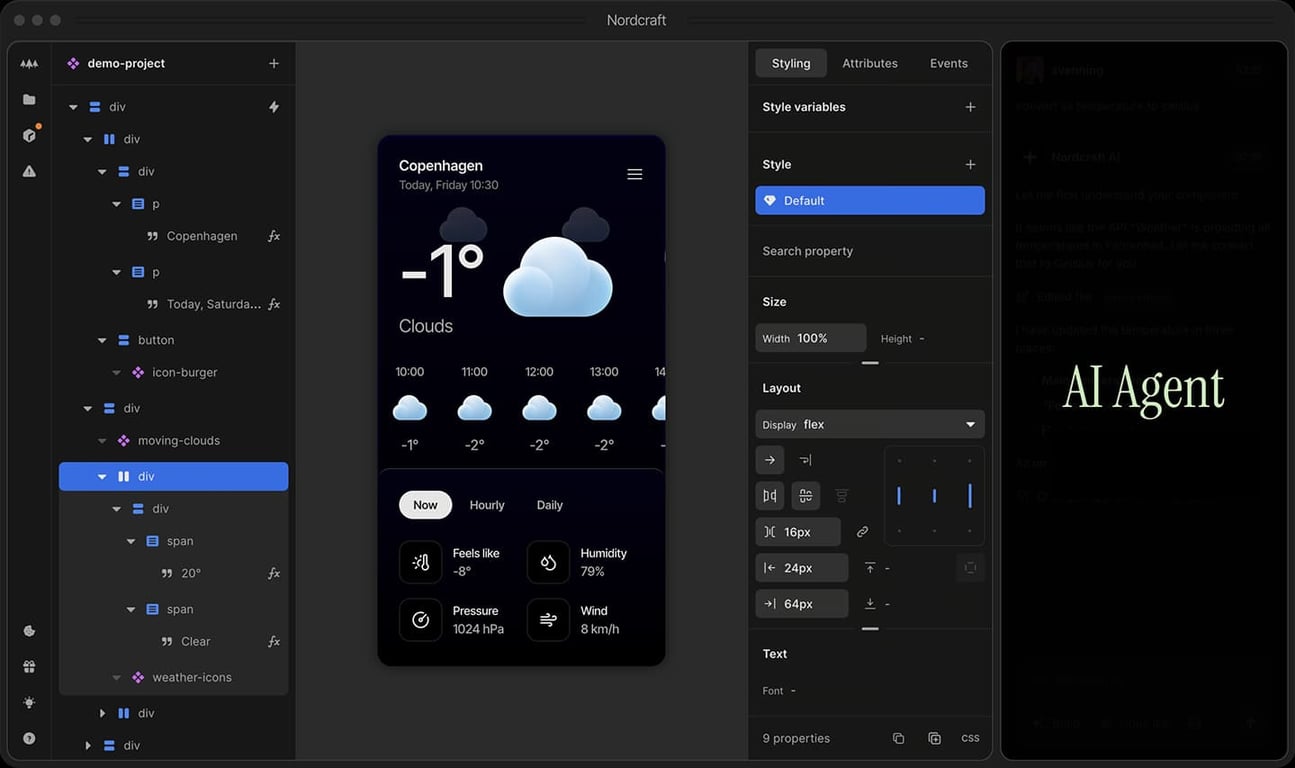
Task: Select the Hourly button in the weather preview
Action: [486, 505]
